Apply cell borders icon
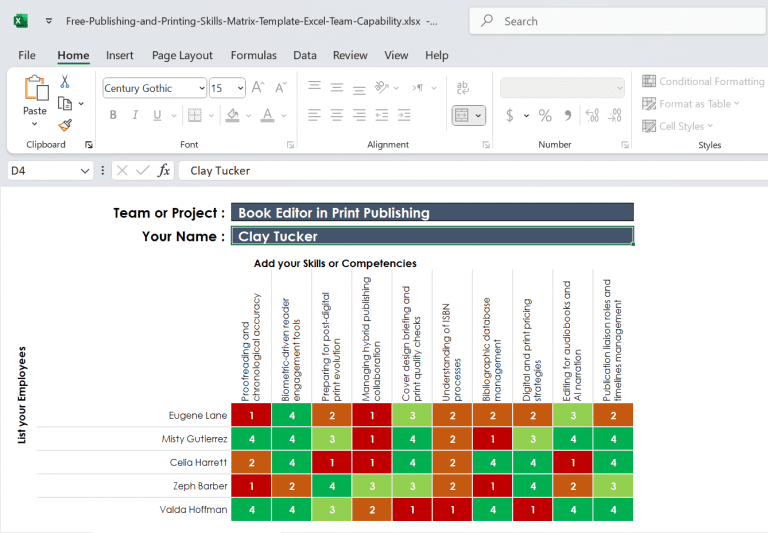Viewport: 768px width, 533px height. 194,115
